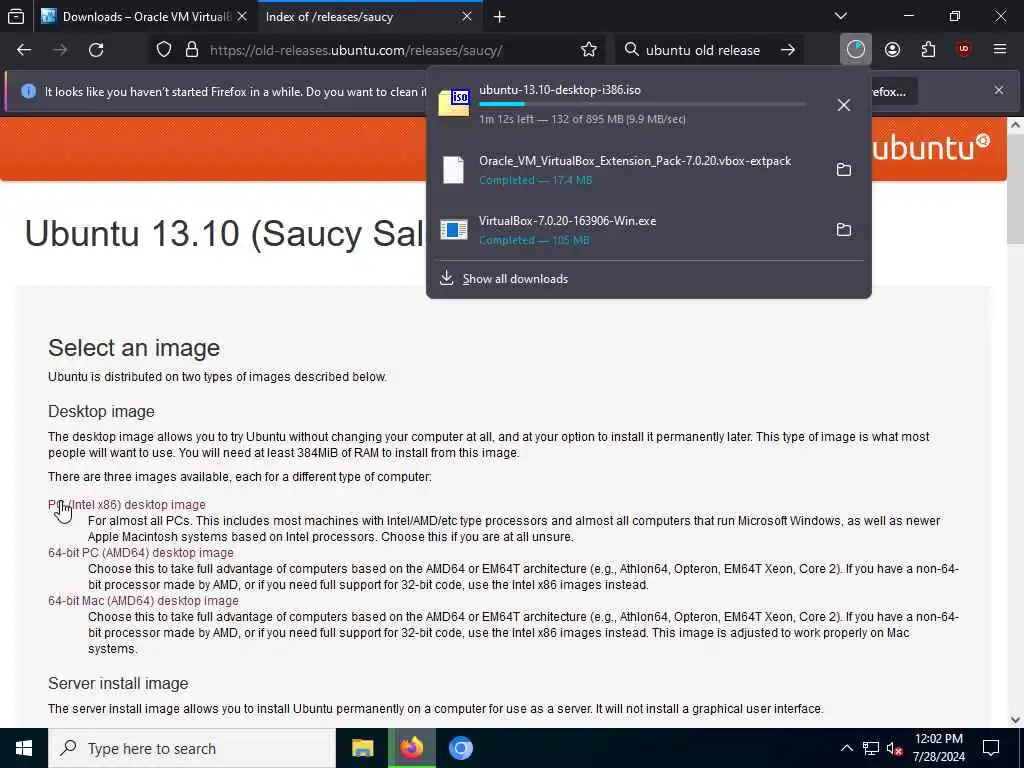Click the Windows taskbar search box
Screen dimensions: 1024x768
tap(192, 748)
